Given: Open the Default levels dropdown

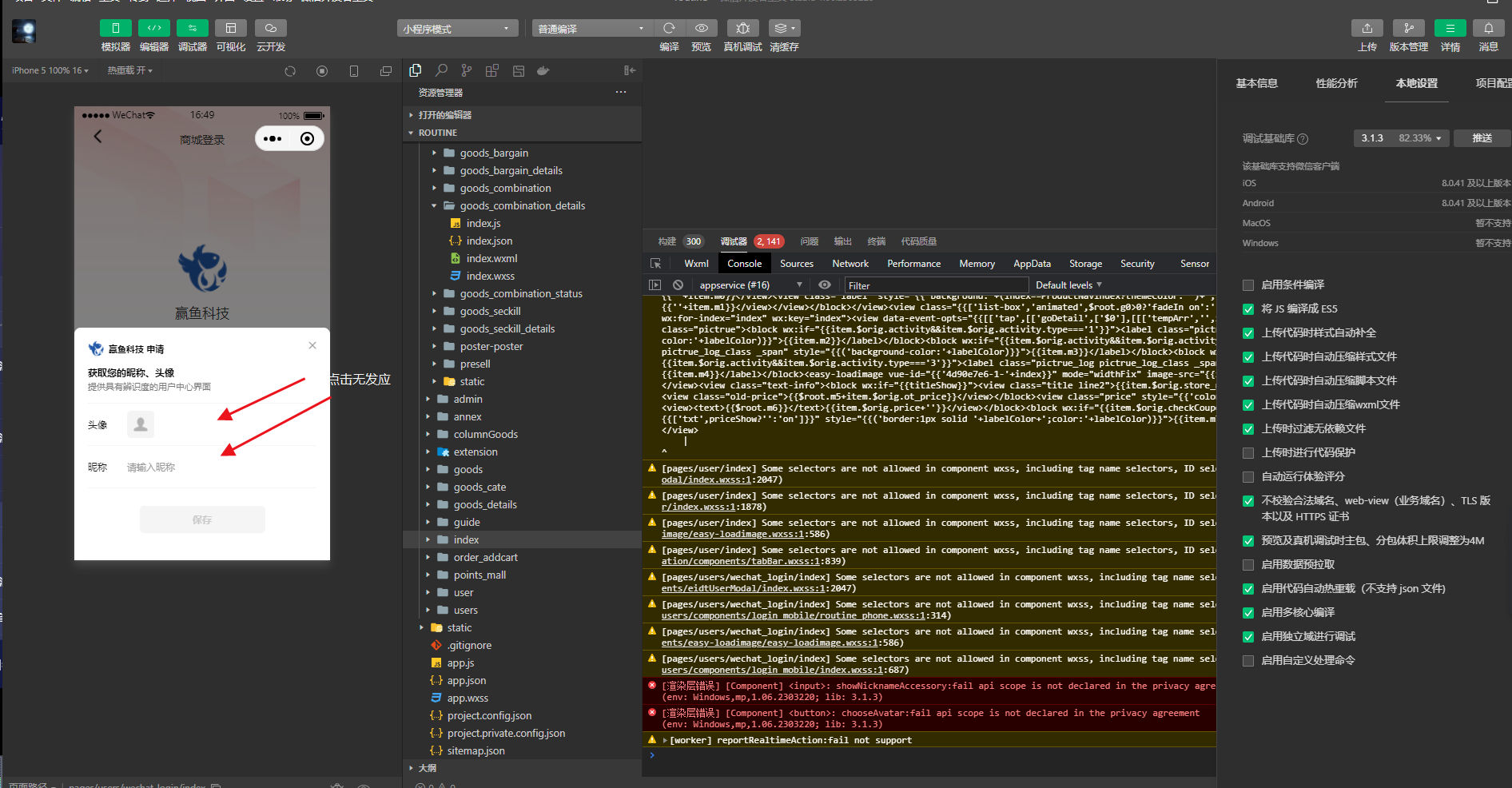Looking at the screenshot, I should click(x=1068, y=285).
